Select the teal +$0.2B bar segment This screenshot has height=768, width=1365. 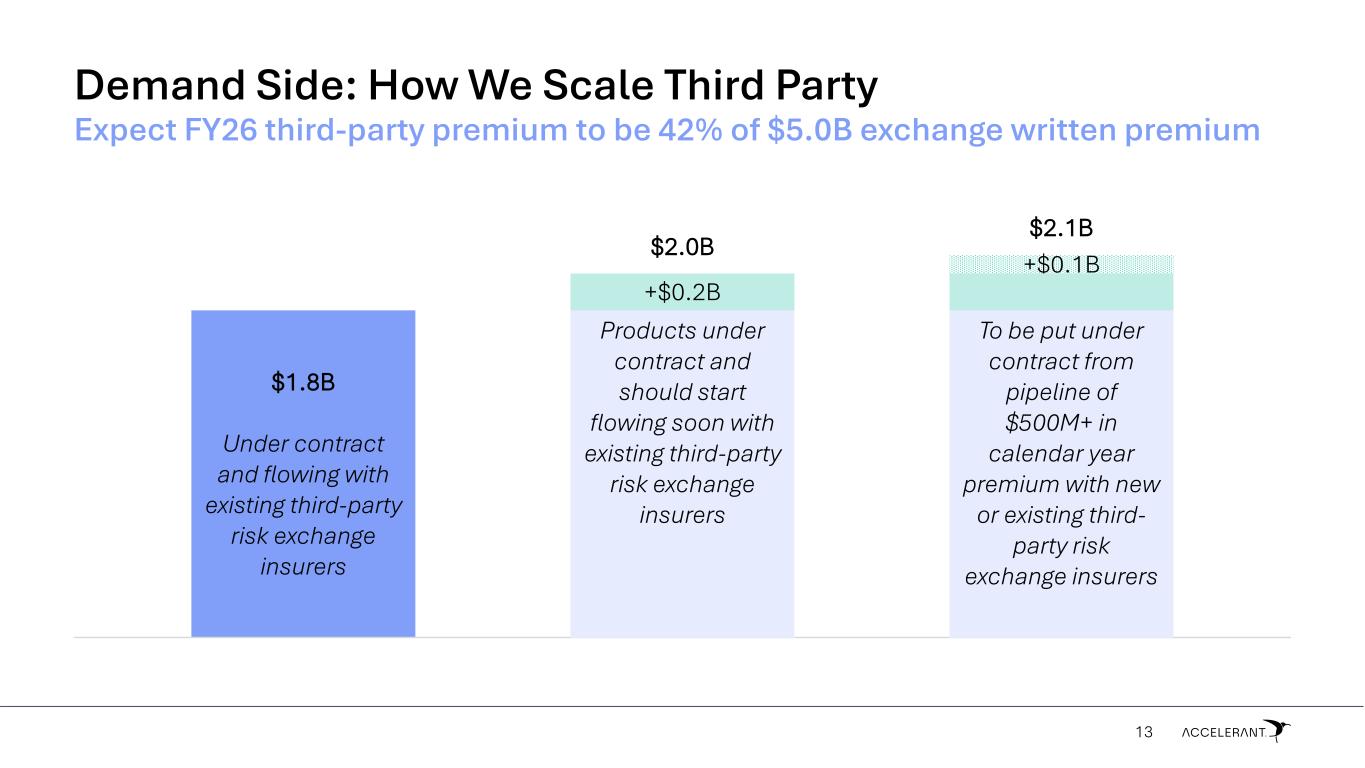coord(682,292)
